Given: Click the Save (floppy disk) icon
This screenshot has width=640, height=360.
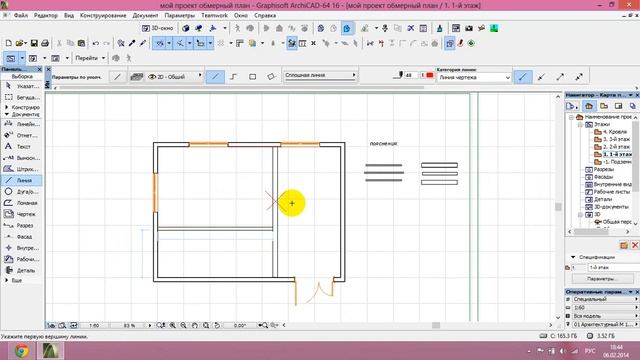Looking at the screenshot, I should coord(34,43).
